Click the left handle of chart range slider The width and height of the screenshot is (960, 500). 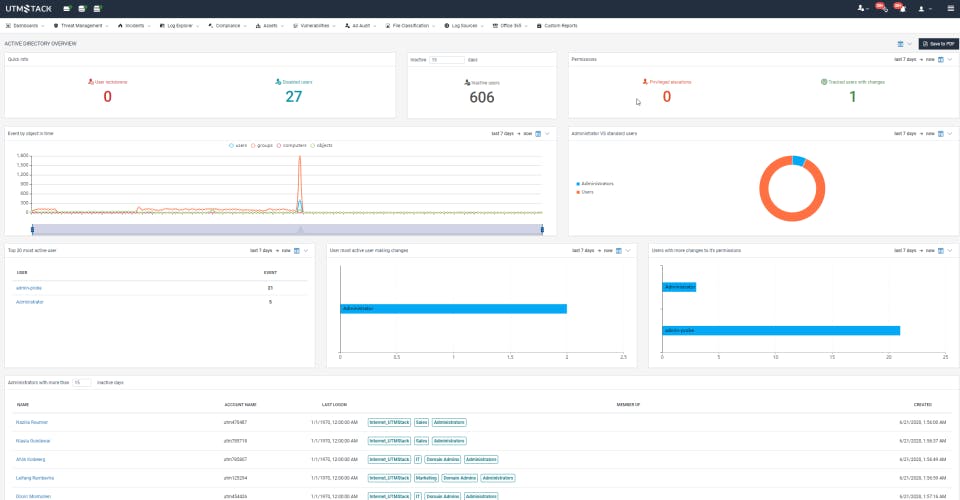[x=32, y=229]
